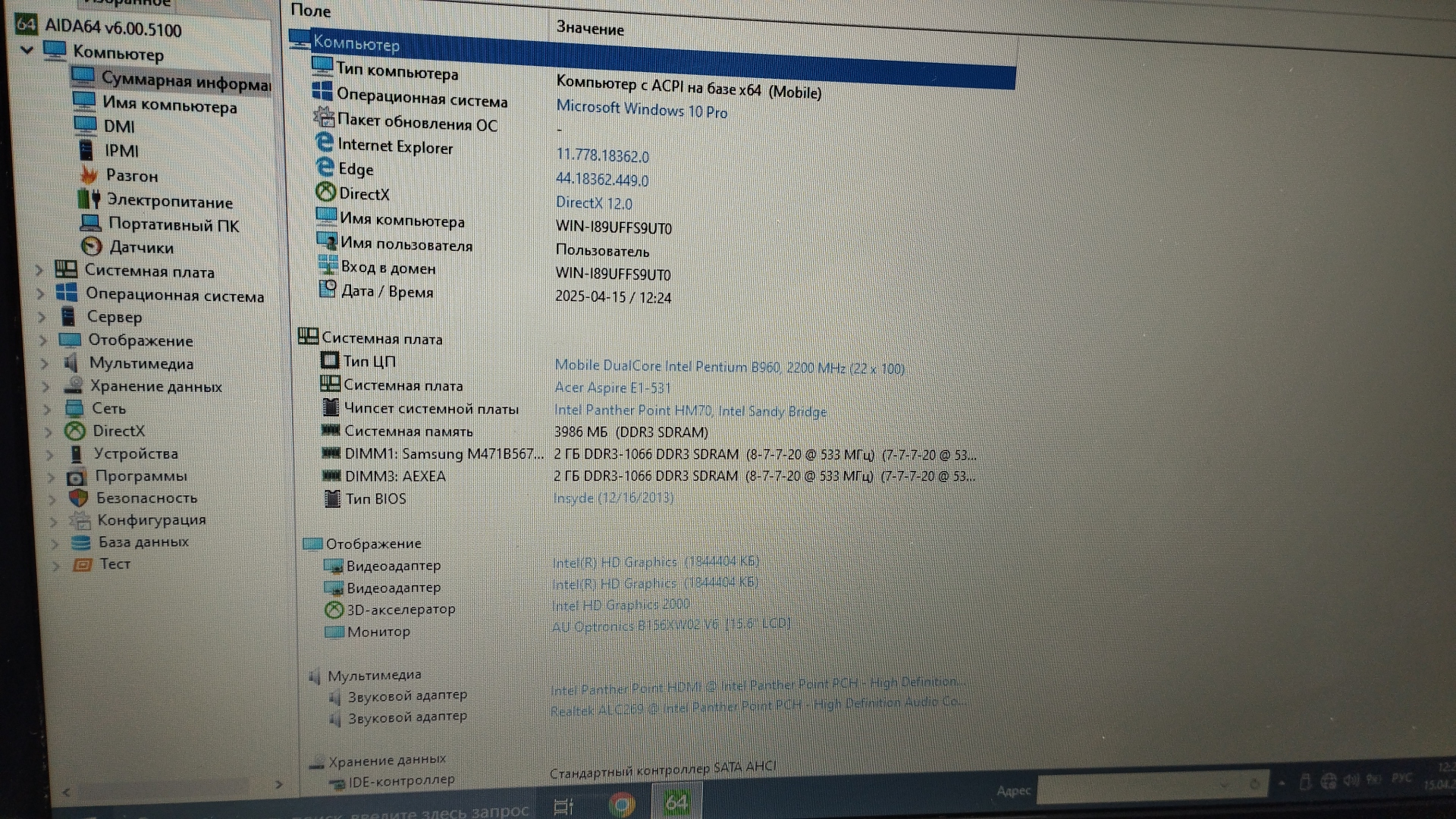Expand the Системная плата tree node

tap(39, 270)
